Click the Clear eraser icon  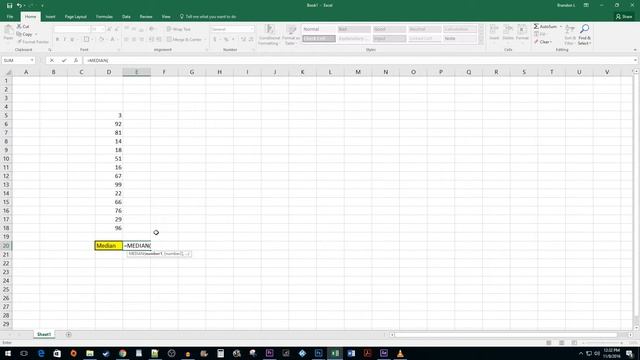tap(536, 42)
